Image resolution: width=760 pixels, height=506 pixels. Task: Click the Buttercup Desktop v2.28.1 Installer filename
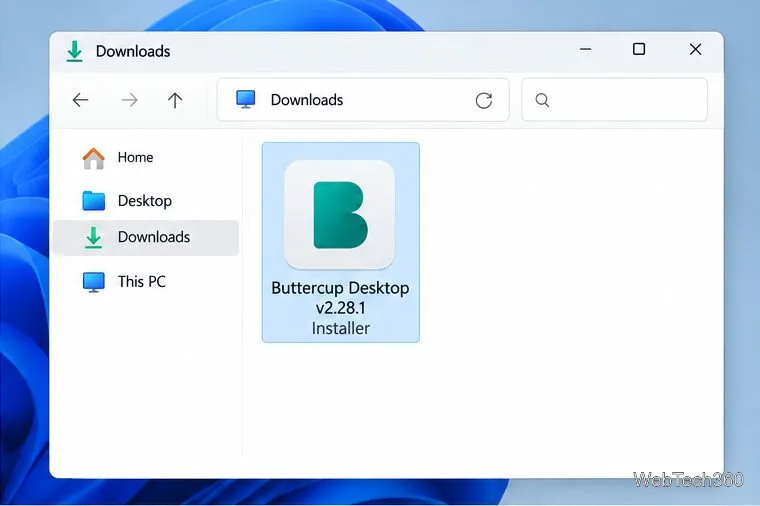click(340, 308)
